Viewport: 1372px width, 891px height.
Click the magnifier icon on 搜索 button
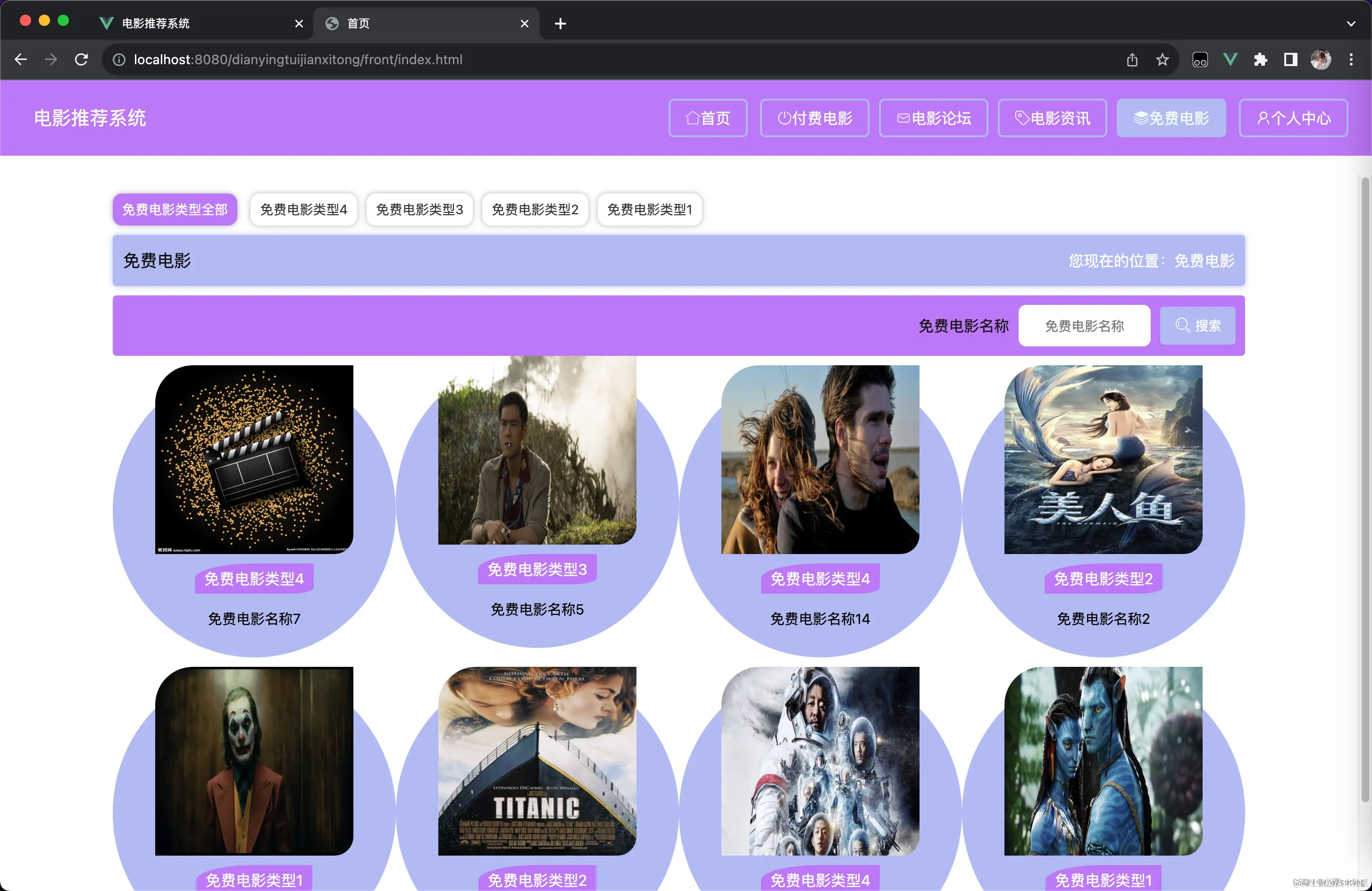[1183, 325]
